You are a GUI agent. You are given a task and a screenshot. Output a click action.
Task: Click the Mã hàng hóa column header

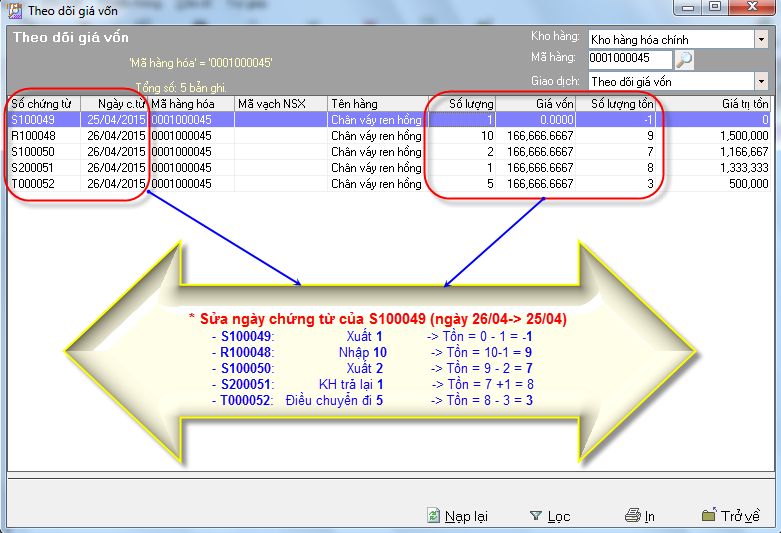click(x=190, y=103)
